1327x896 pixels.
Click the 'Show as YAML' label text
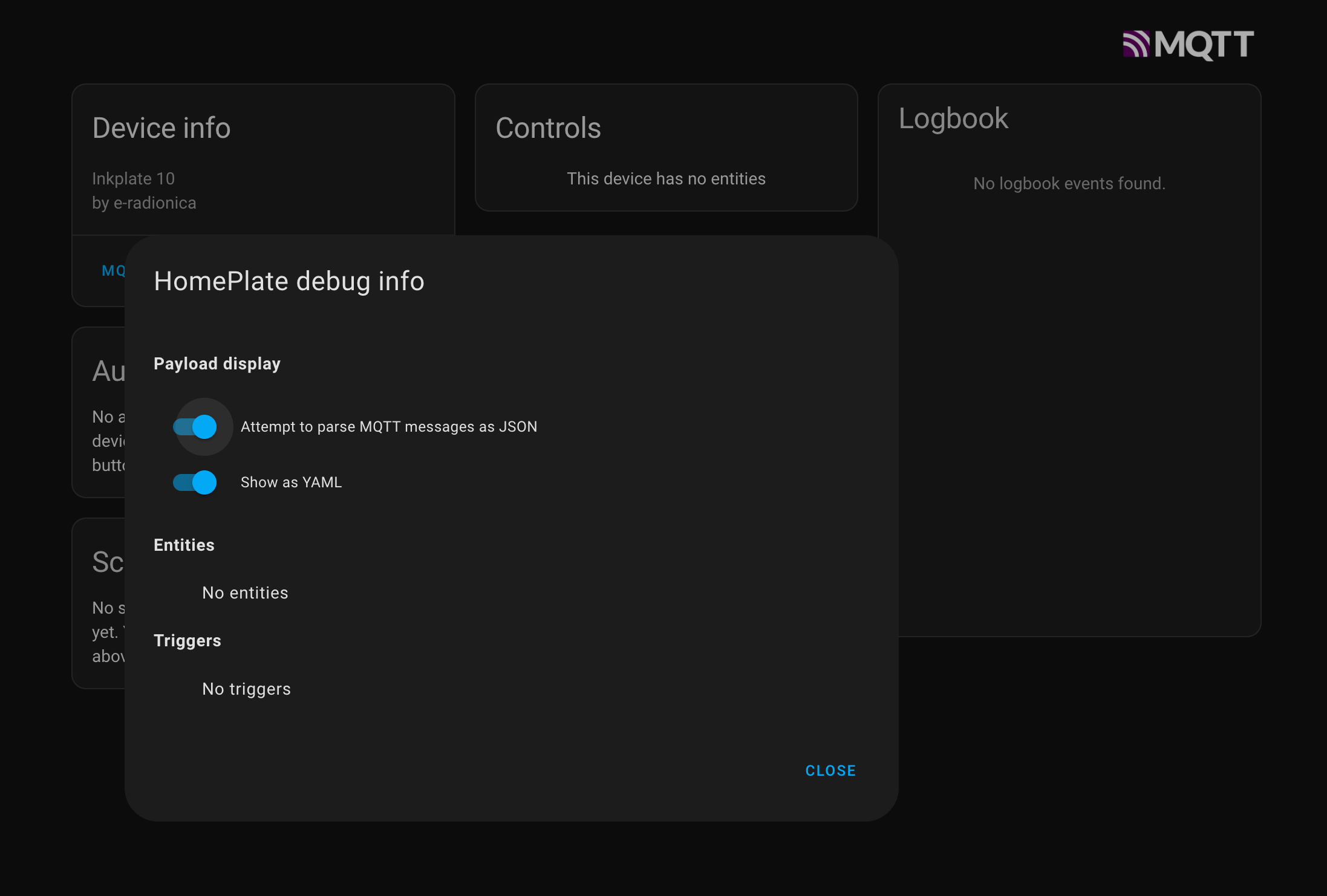click(x=291, y=482)
